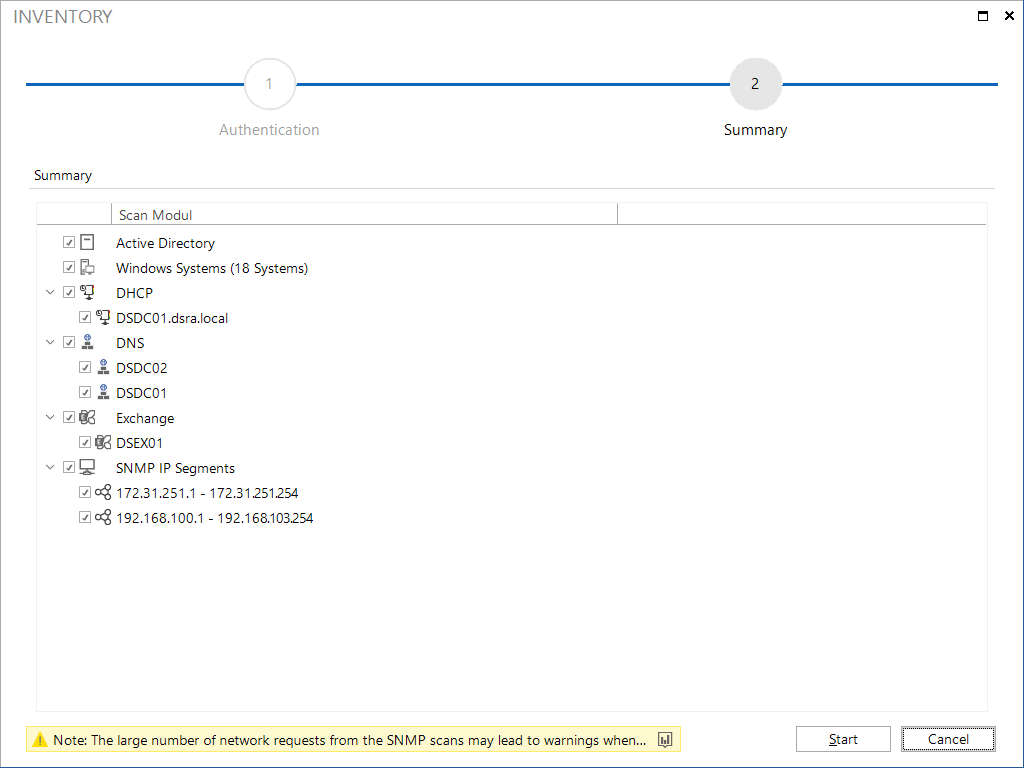
Task: Click the Exchange module icon
Action: [87, 417]
